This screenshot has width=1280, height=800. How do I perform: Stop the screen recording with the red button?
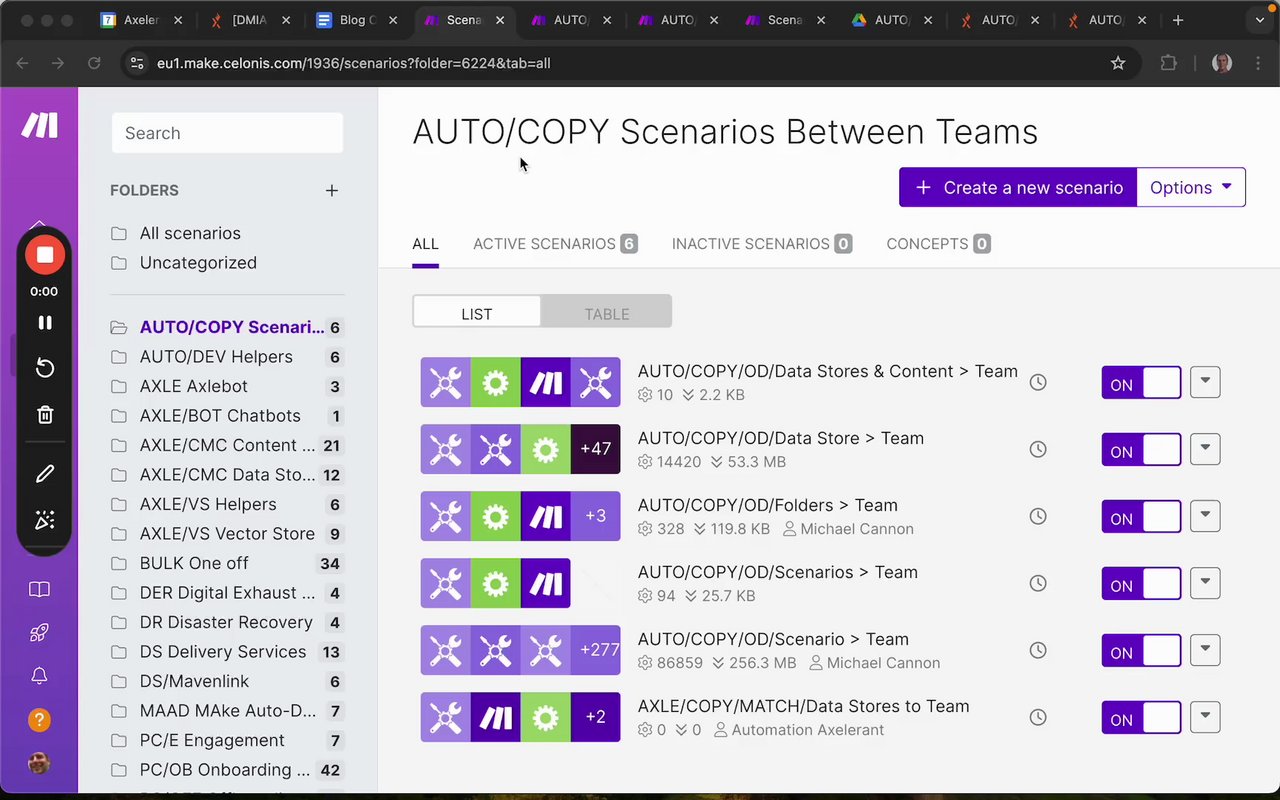(x=45, y=254)
